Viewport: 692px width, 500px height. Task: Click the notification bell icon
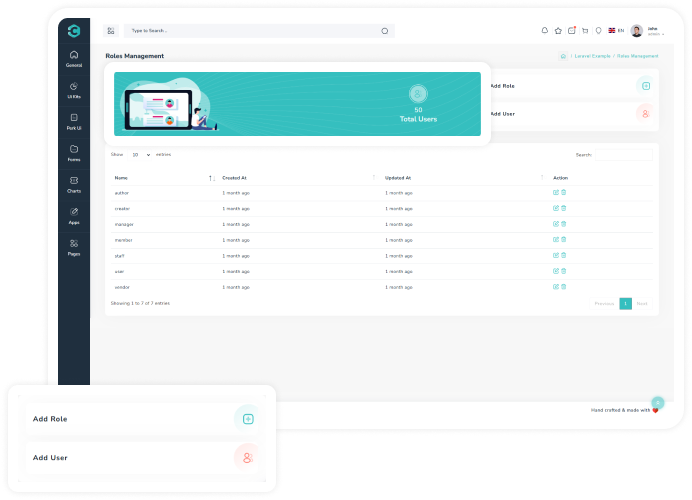pos(545,31)
